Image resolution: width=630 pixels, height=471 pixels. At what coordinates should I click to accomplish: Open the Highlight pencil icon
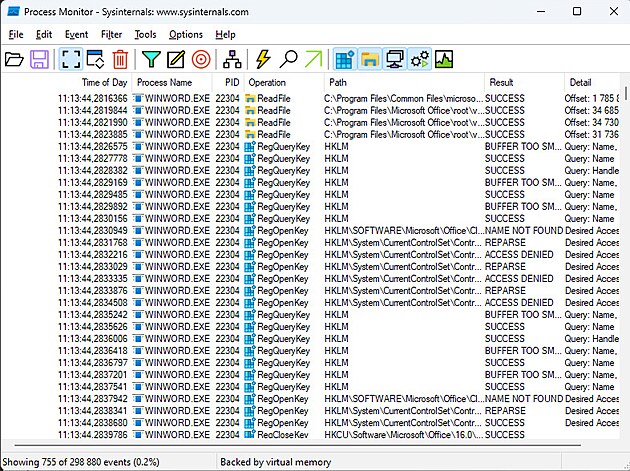[x=176, y=59]
